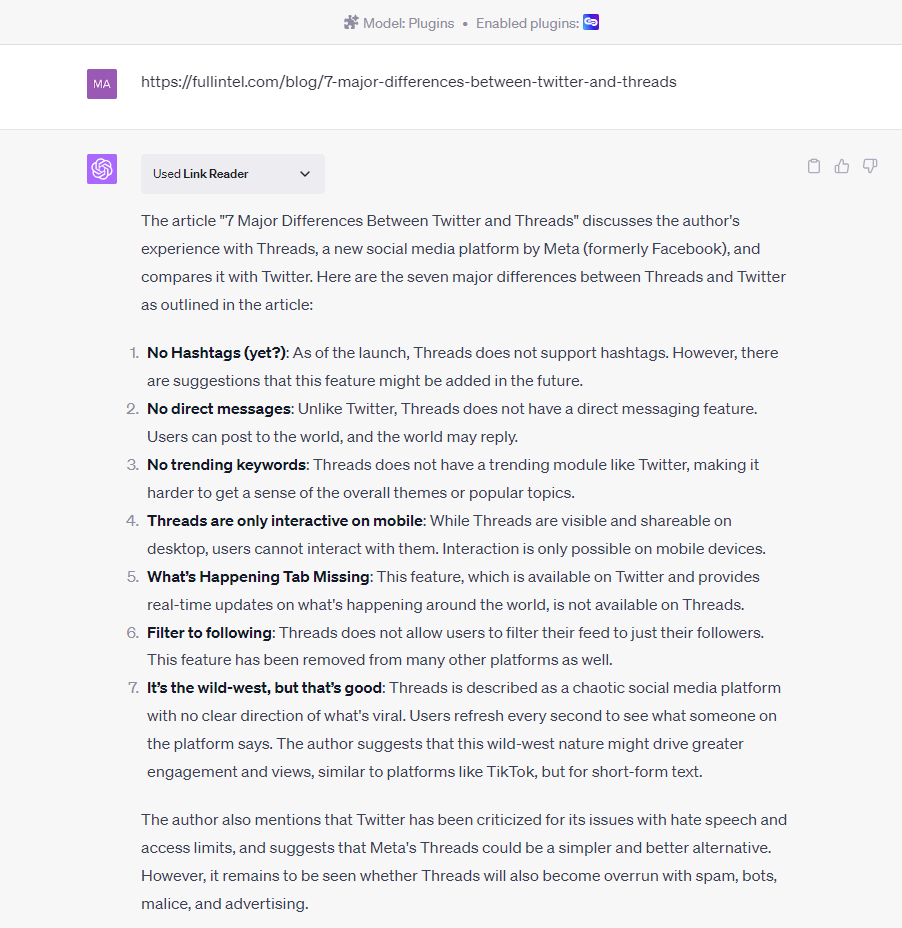Screen dimensions: 902x928
Task: Click the bold heading No direct messages
Action: [219, 409]
